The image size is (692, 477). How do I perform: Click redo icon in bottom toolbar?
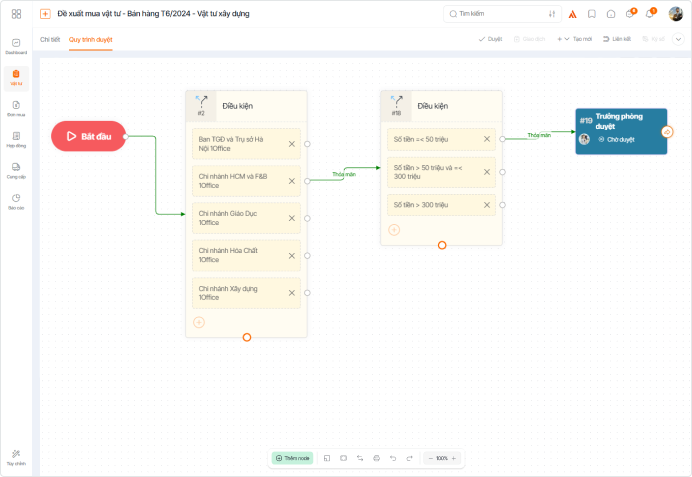[x=409, y=458]
